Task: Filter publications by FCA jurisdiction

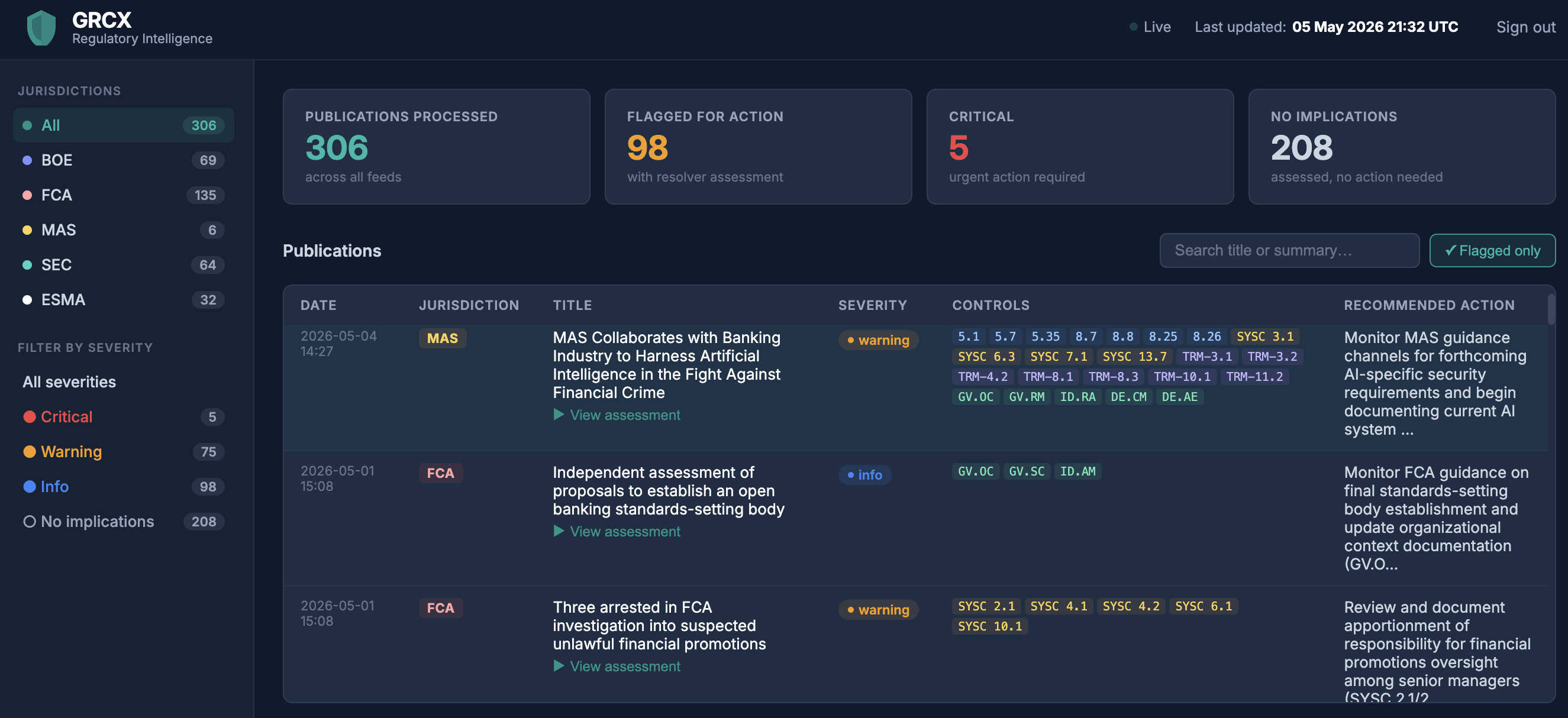Action: pos(124,195)
